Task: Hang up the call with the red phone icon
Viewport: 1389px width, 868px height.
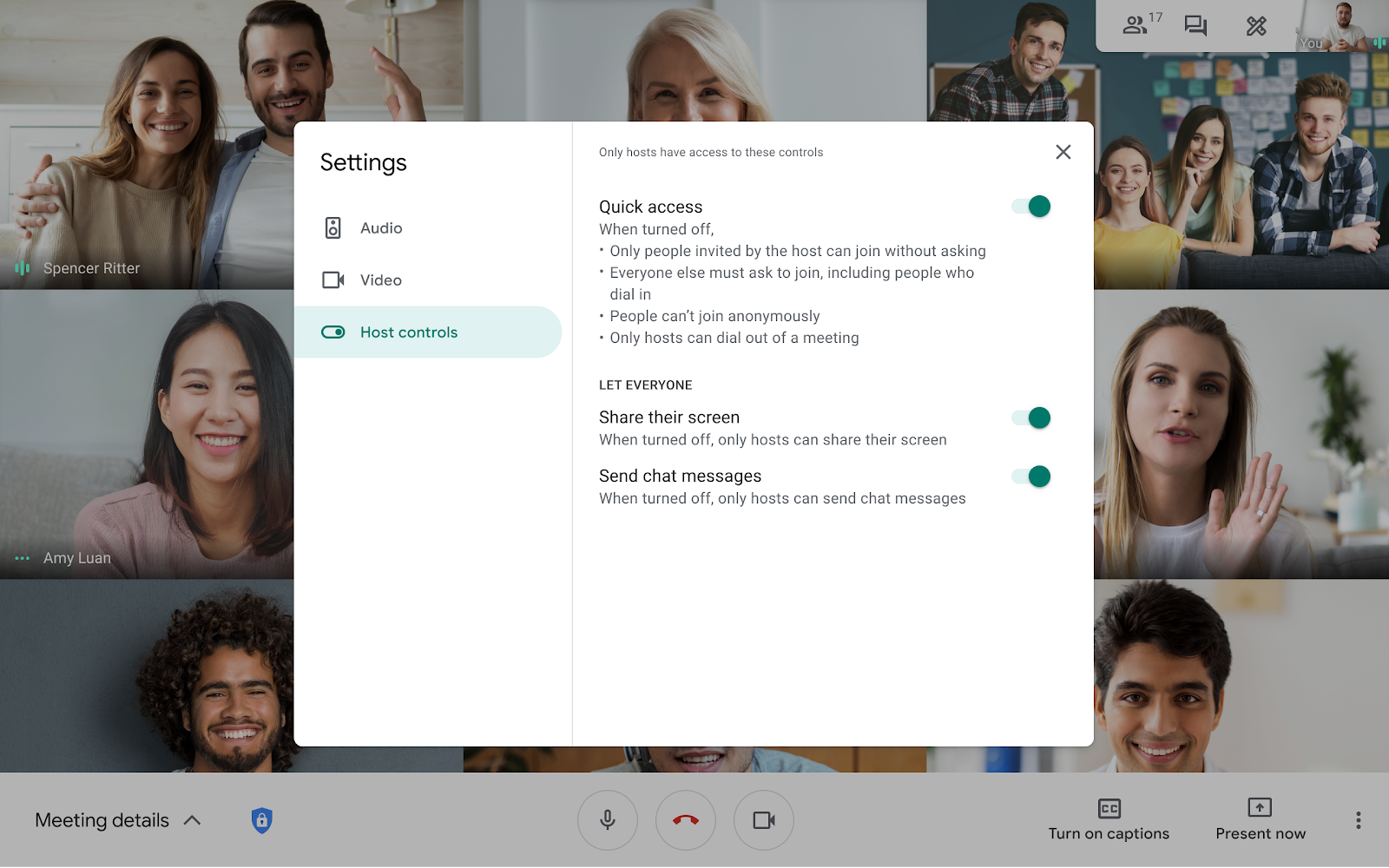Action: (685, 819)
